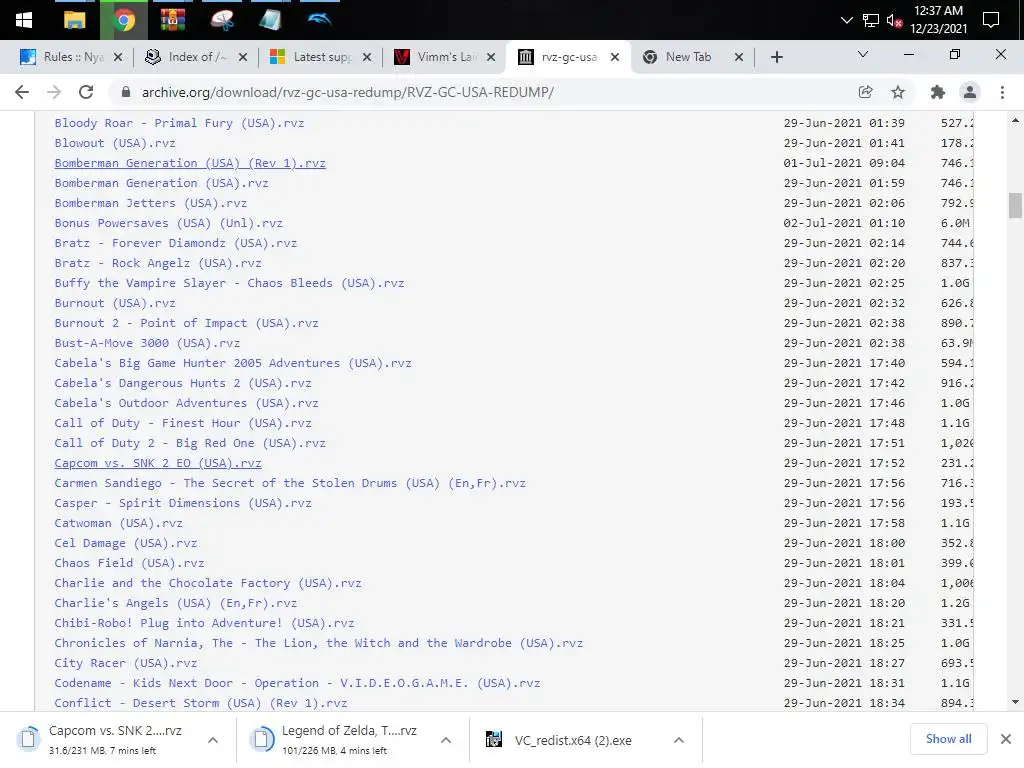Open the notebook-shaped taskbar app icon
This screenshot has height=768, width=1024.
270,20
